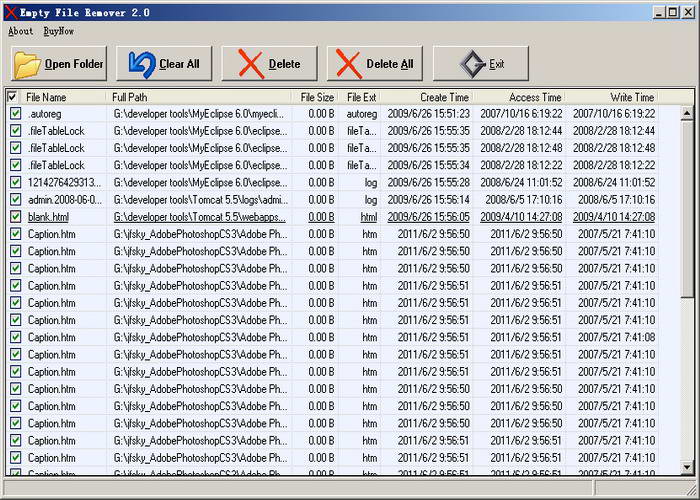
Task: Click the 2008/2/28 18:12:48 write time cell
Action: [614, 148]
